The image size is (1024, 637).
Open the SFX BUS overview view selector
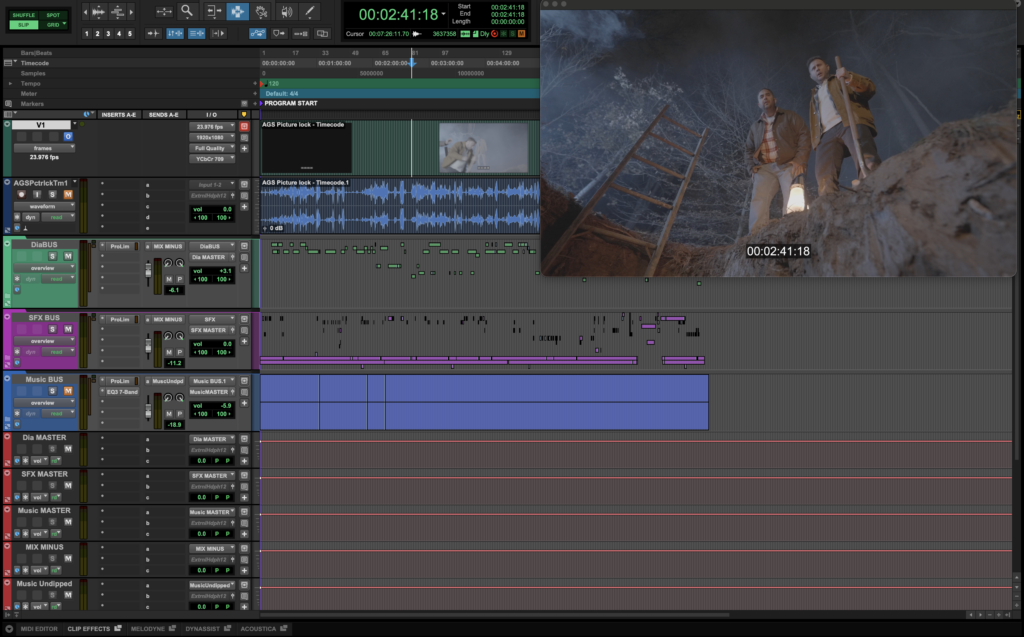point(45,340)
